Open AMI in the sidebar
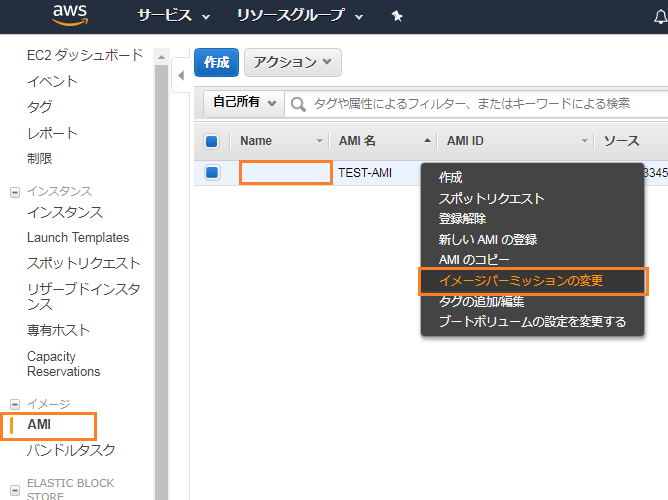Image resolution: width=668 pixels, height=500 pixels. tap(39, 425)
